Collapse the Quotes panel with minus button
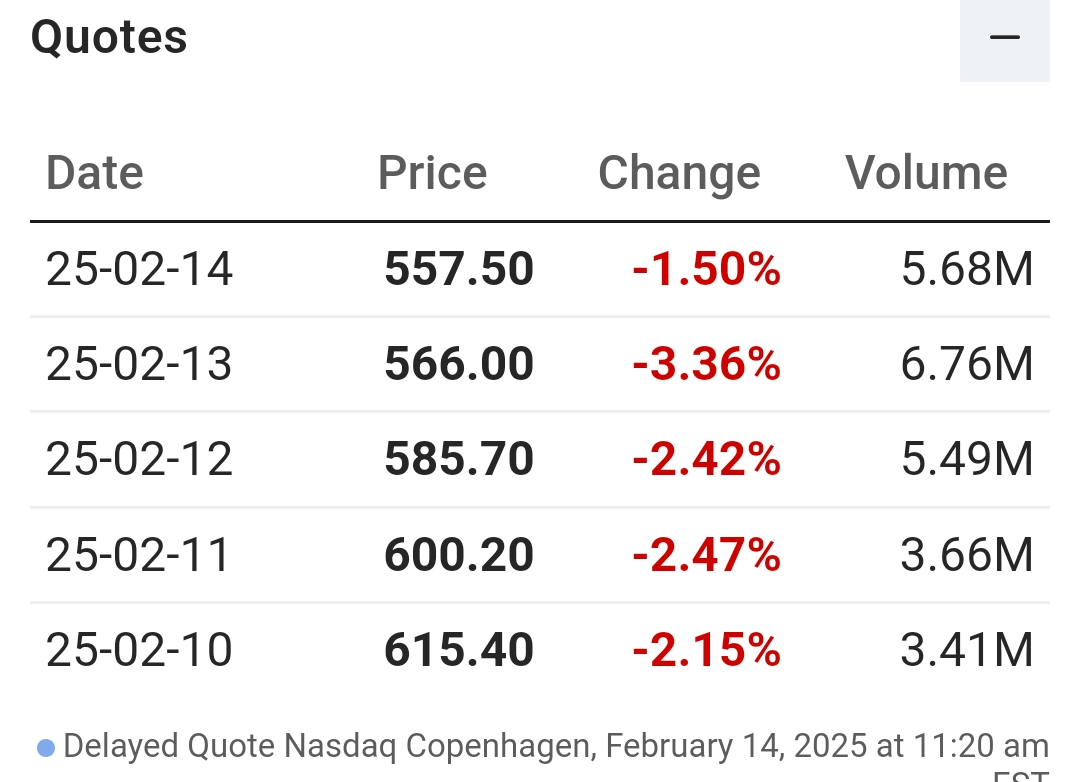This screenshot has height=782, width=1080. [x=1004, y=39]
